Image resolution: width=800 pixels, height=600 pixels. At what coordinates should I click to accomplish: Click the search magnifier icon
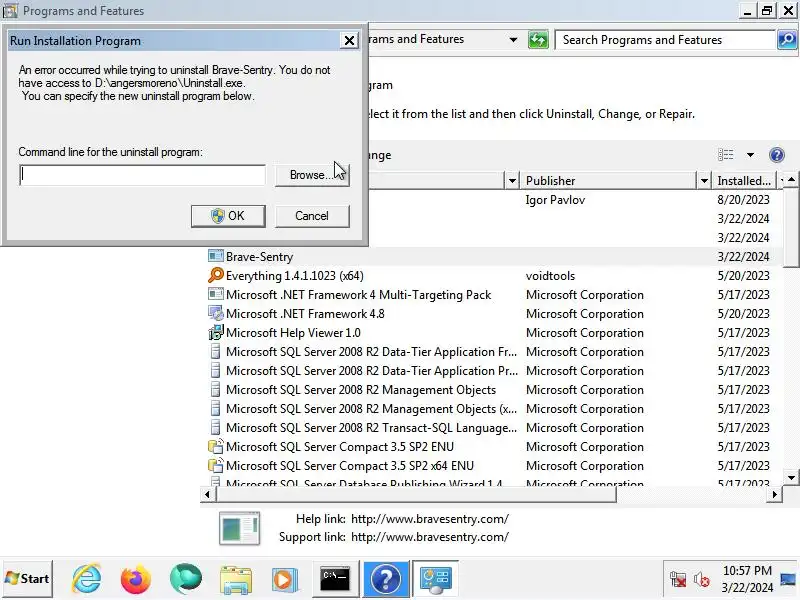pyautogui.click(x=787, y=39)
